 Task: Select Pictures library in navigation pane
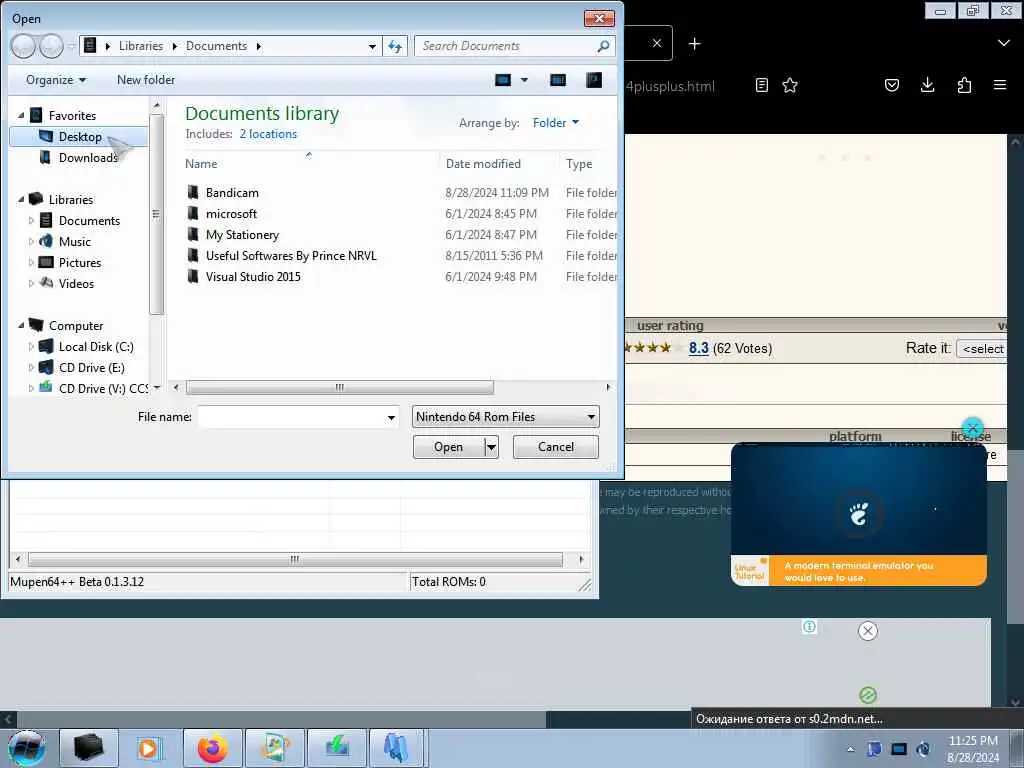coord(80,263)
